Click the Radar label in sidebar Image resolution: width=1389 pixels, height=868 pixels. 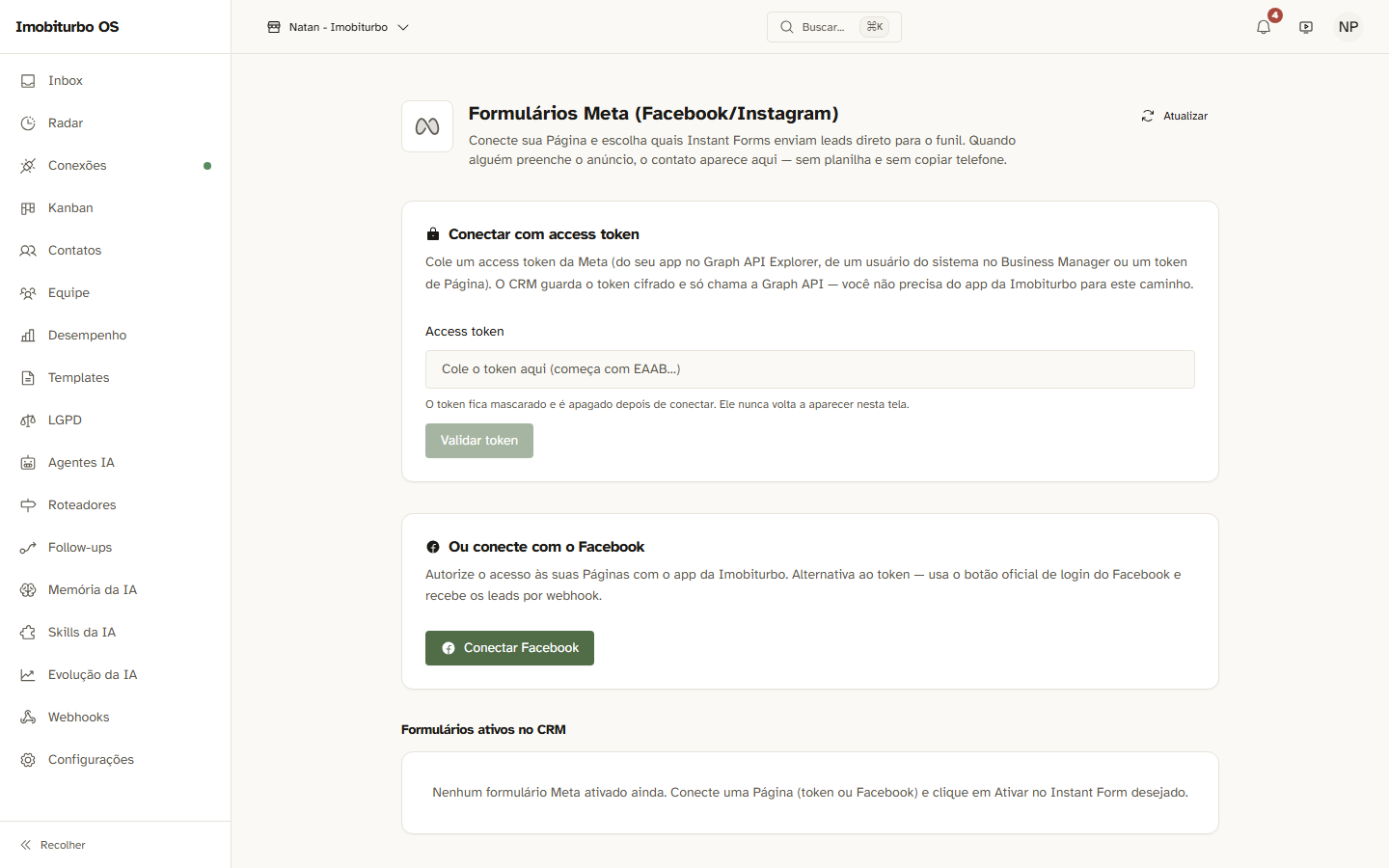coord(66,123)
